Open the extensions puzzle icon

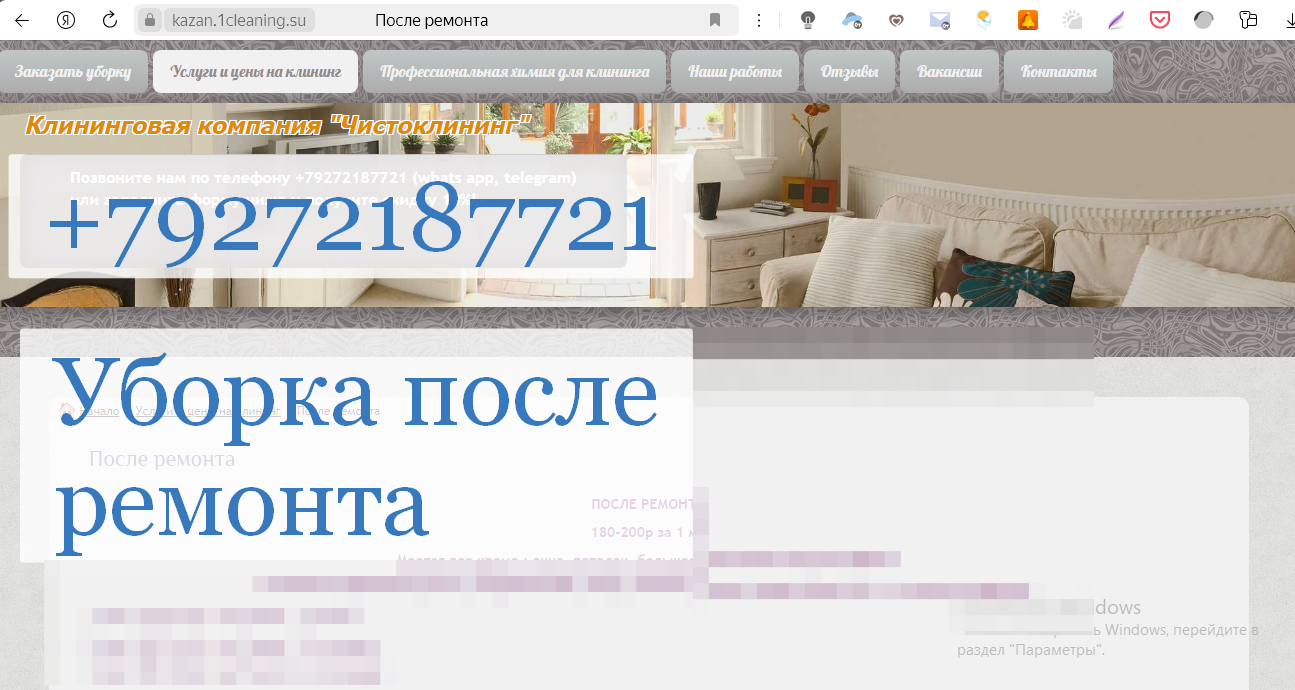click(x=1248, y=20)
